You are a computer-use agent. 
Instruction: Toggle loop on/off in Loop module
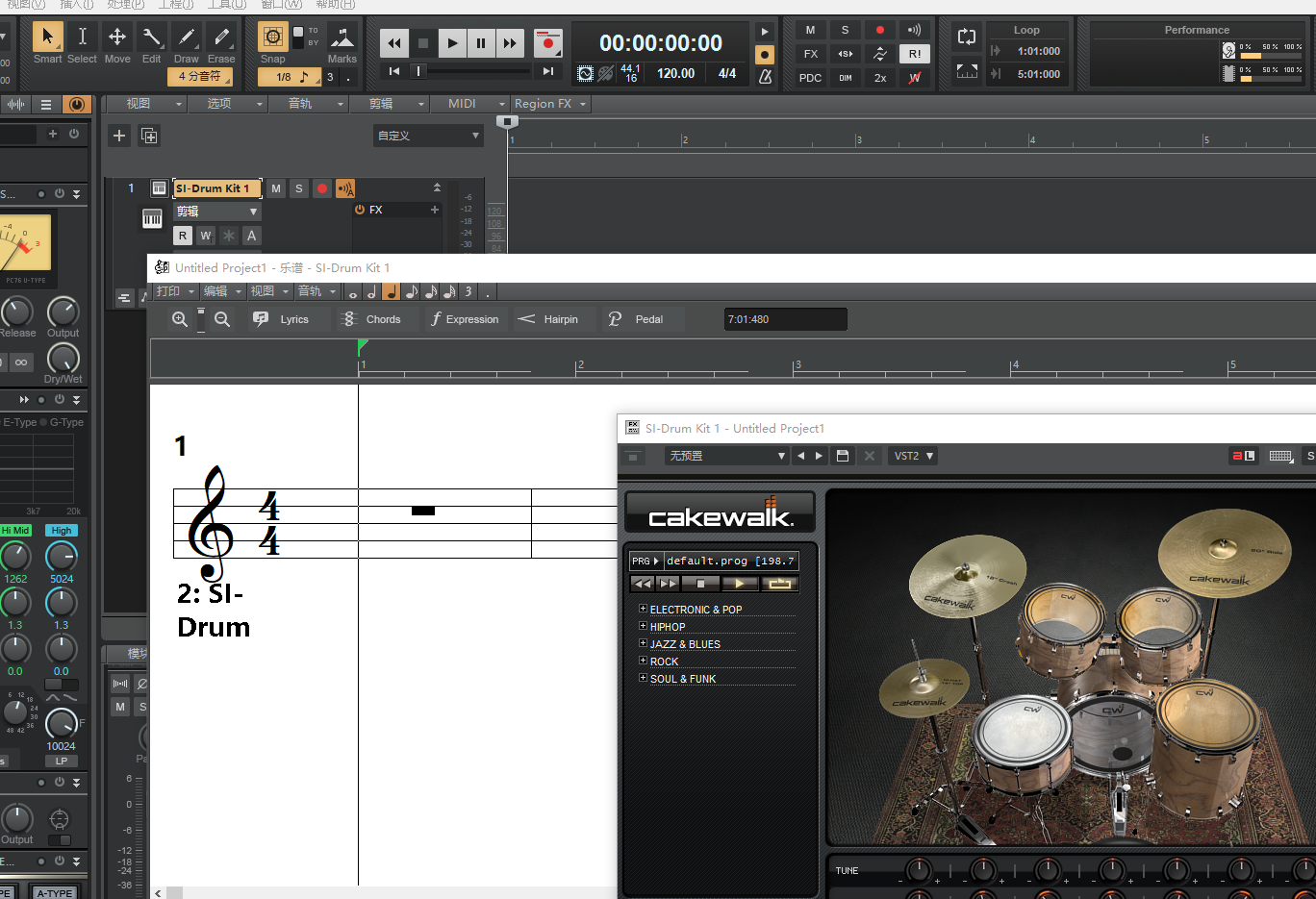pos(967,37)
